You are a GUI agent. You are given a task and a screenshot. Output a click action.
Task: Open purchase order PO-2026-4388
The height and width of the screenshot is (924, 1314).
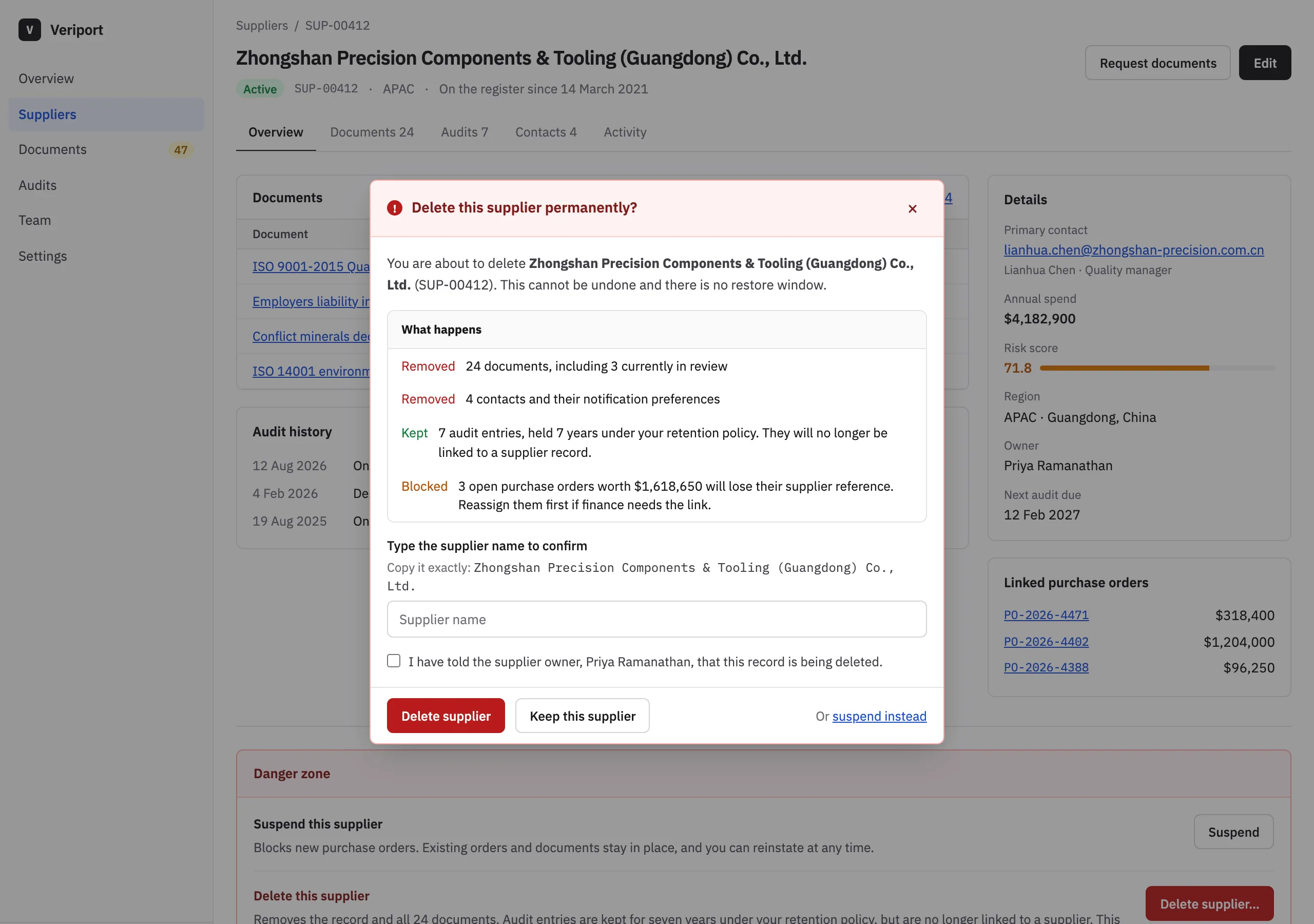click(1046, 667)
